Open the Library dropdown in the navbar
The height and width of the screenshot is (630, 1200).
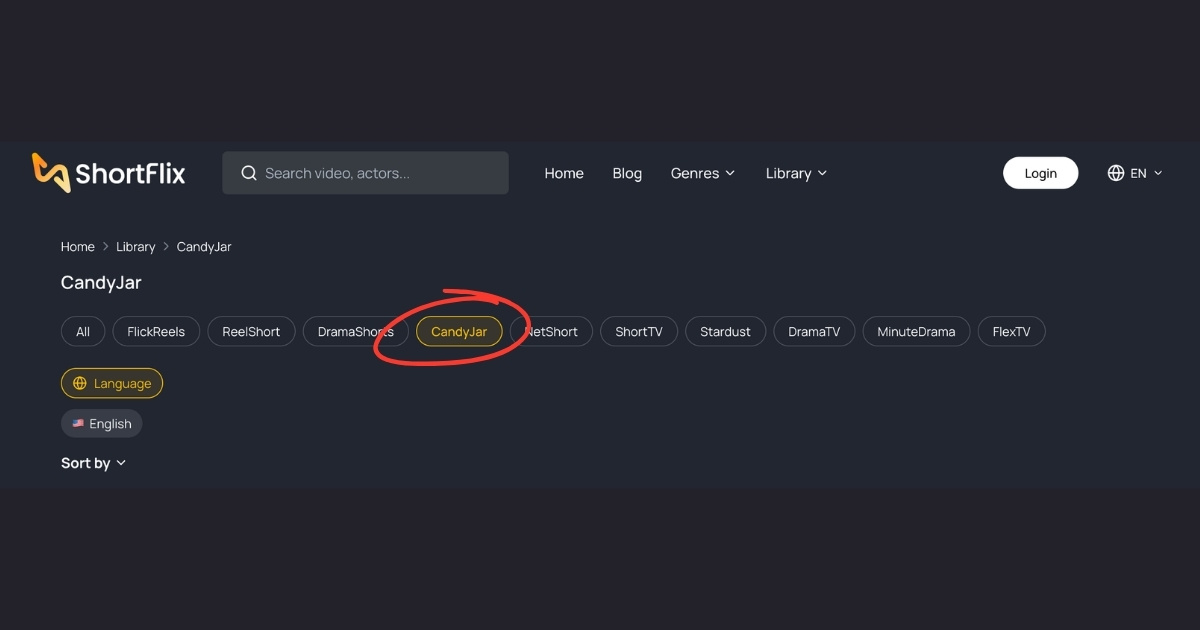tap(795, 172)
